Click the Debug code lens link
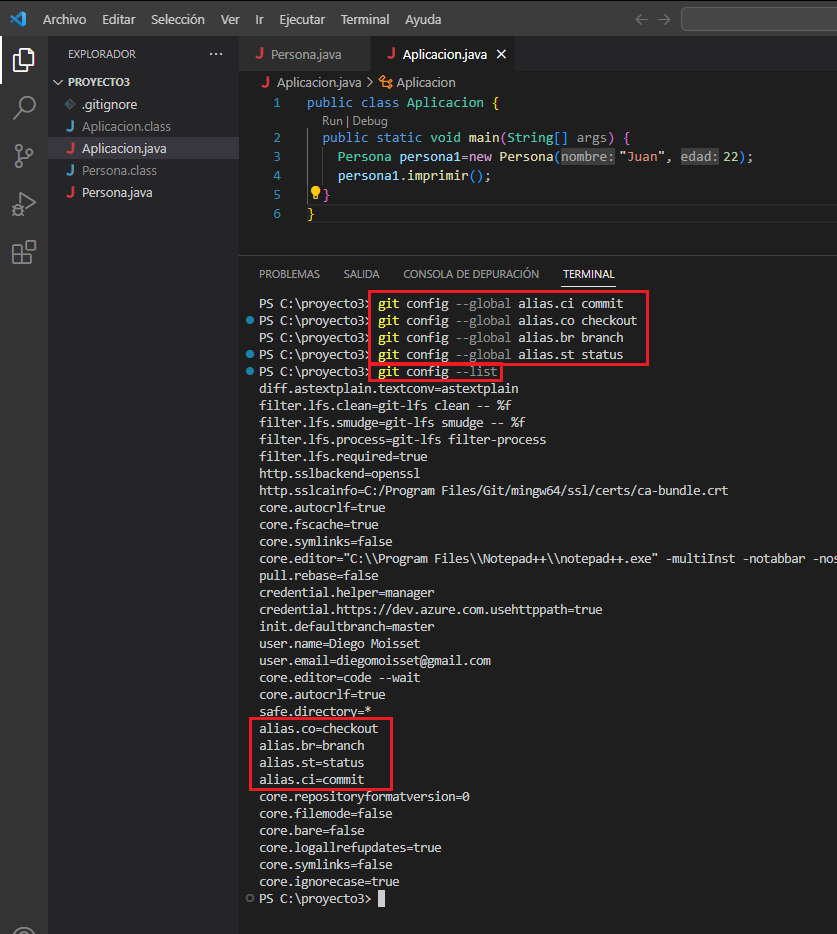This screenshot has width=837, height=934. coord(370,121)
